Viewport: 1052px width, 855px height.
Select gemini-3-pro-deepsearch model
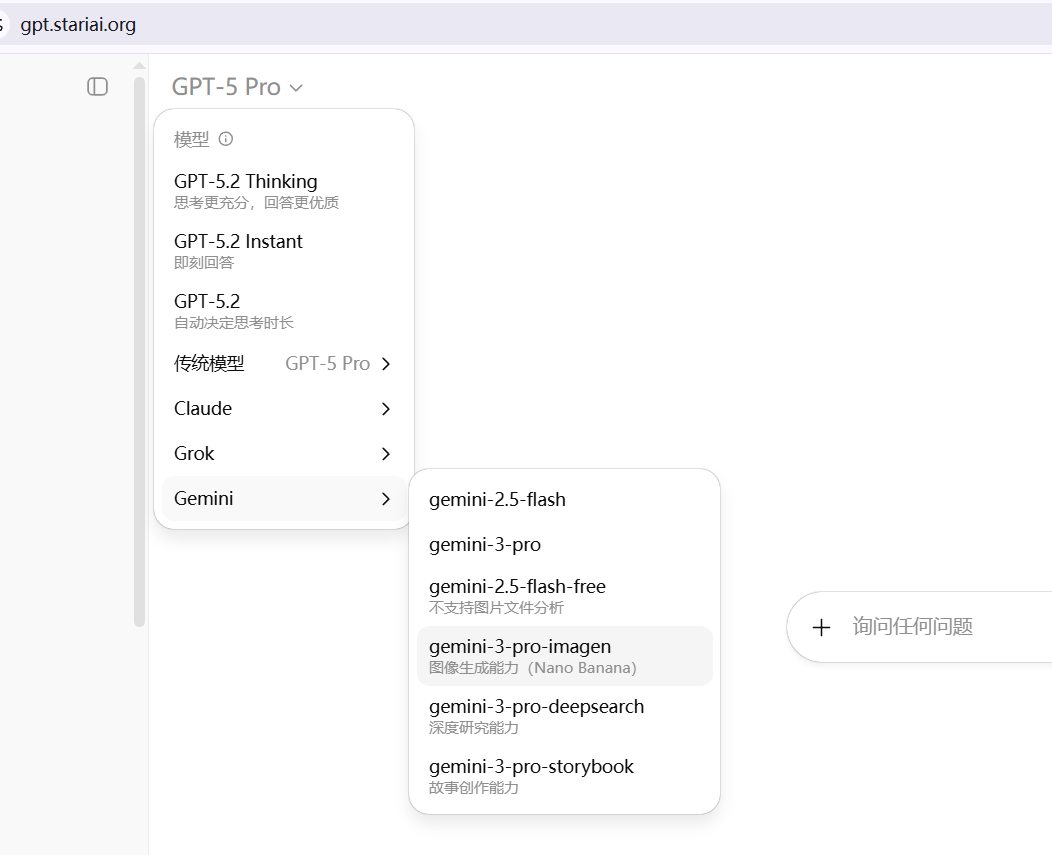pos(536,716)
